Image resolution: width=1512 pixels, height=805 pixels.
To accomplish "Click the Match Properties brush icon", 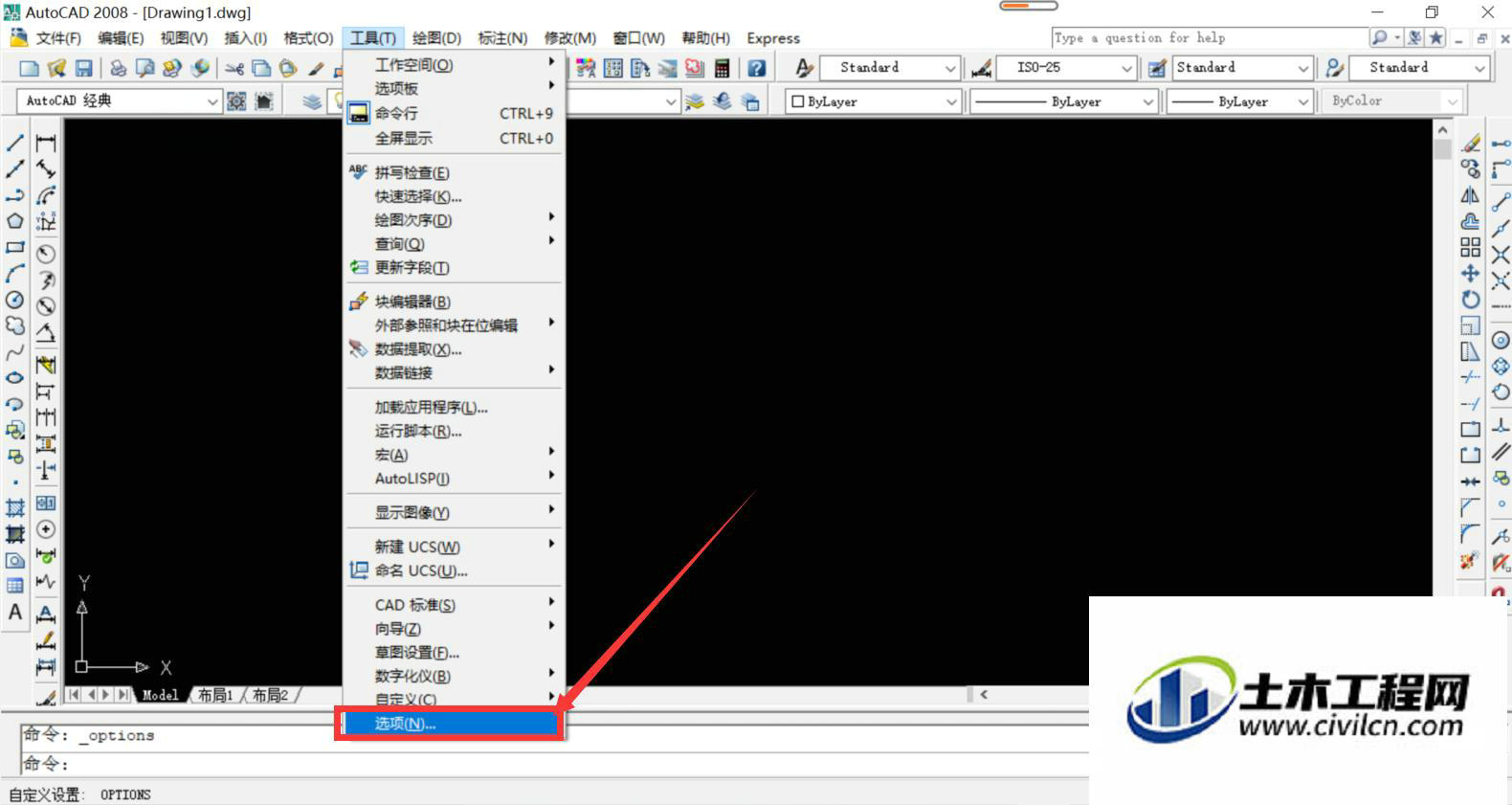I will click(315, 68).
